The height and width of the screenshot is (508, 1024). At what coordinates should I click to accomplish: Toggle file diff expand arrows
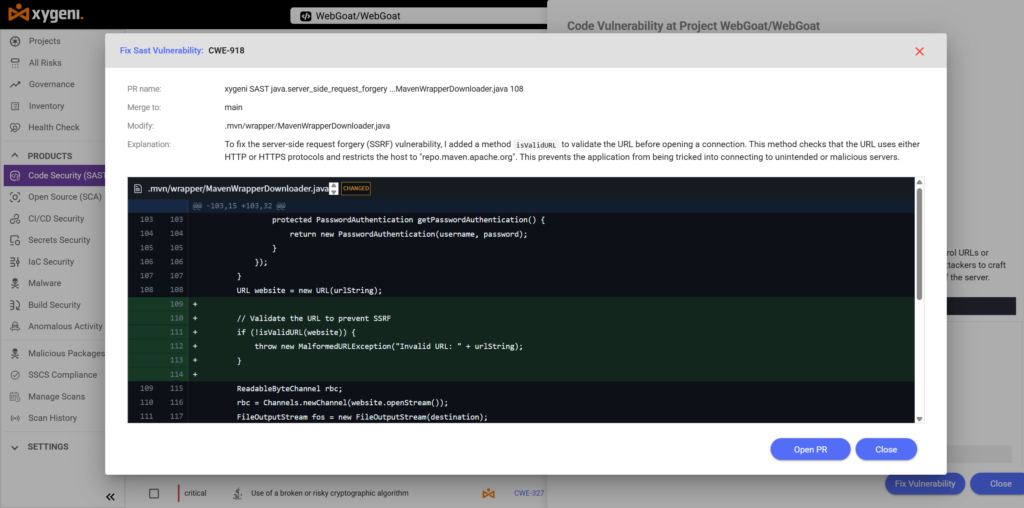click(334, 189)
